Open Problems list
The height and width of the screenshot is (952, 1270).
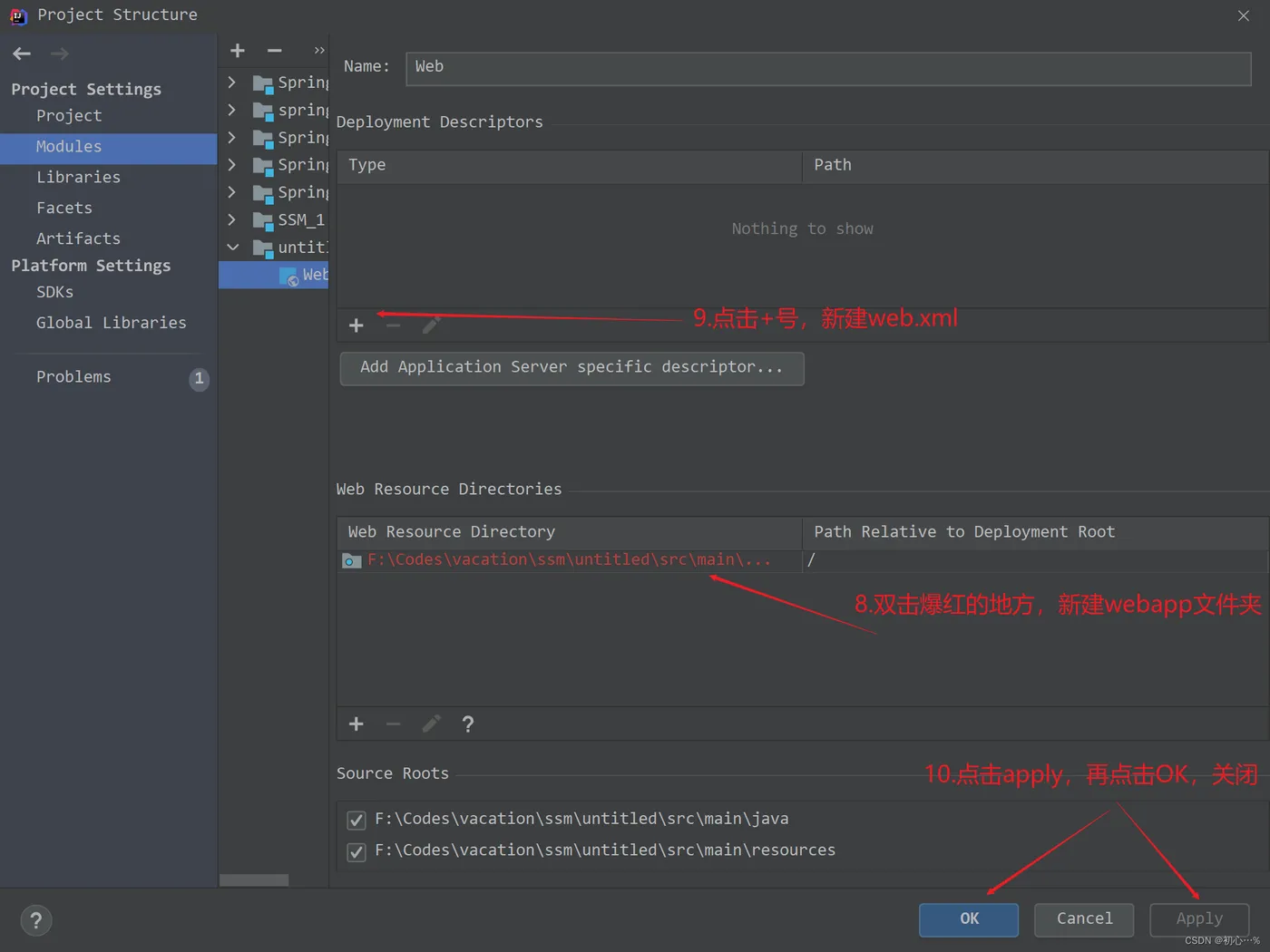click(73, 376)
